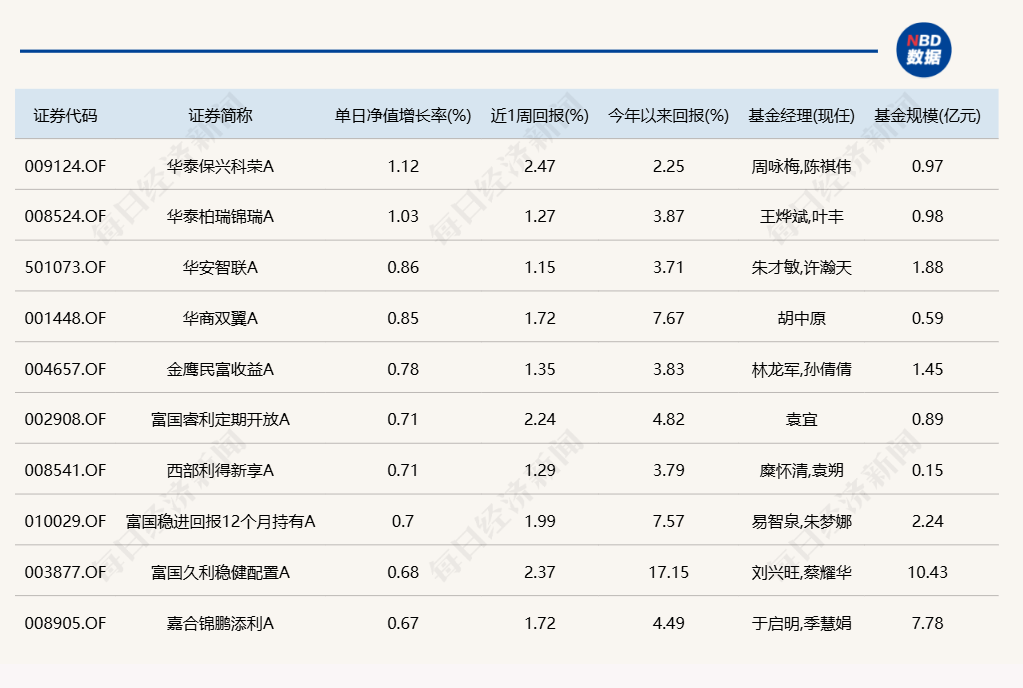Select fund code 008541.OF

(65, 470)
